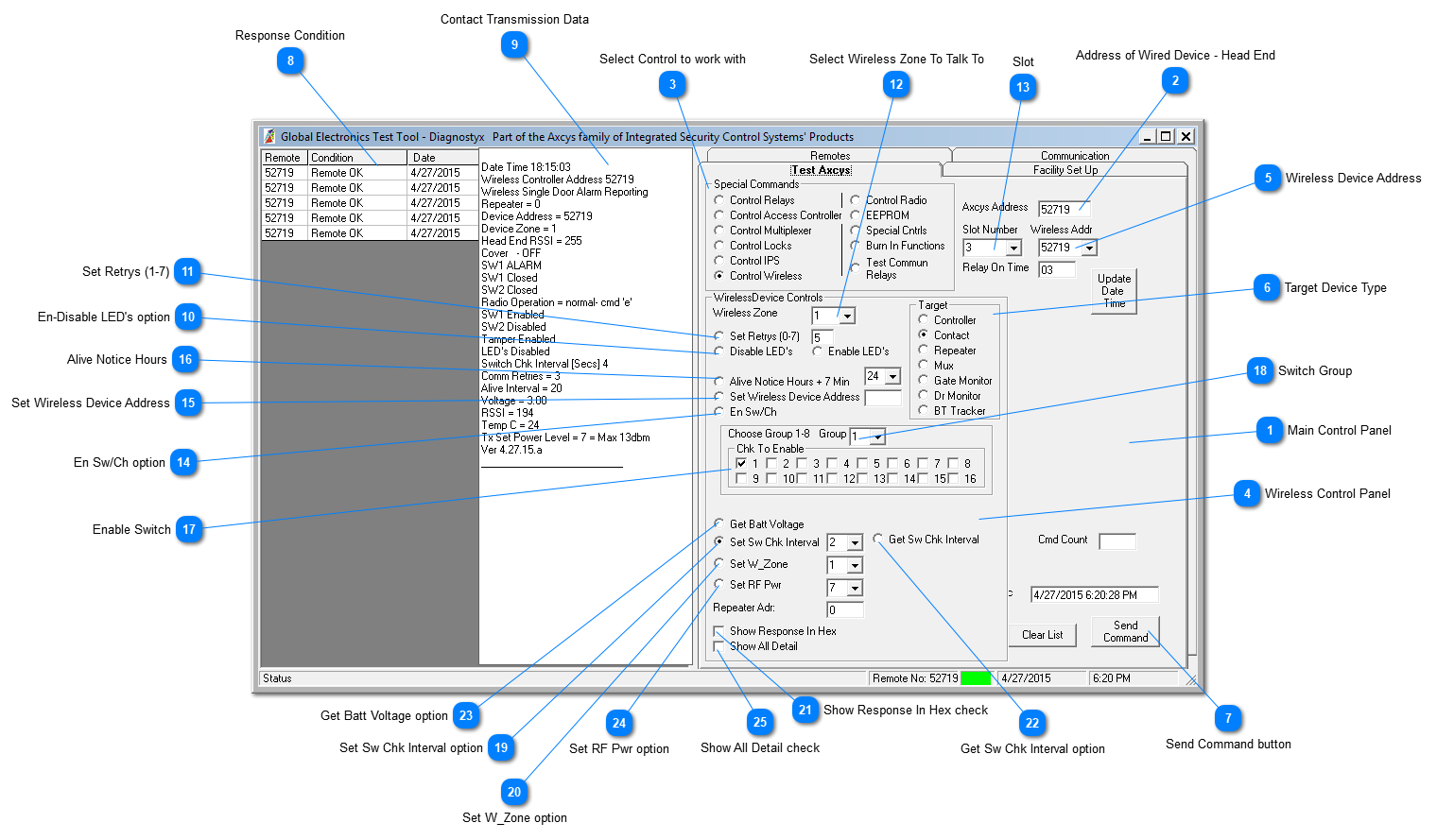Click 'Remote No: 52719' in status bar

point(914,678)
